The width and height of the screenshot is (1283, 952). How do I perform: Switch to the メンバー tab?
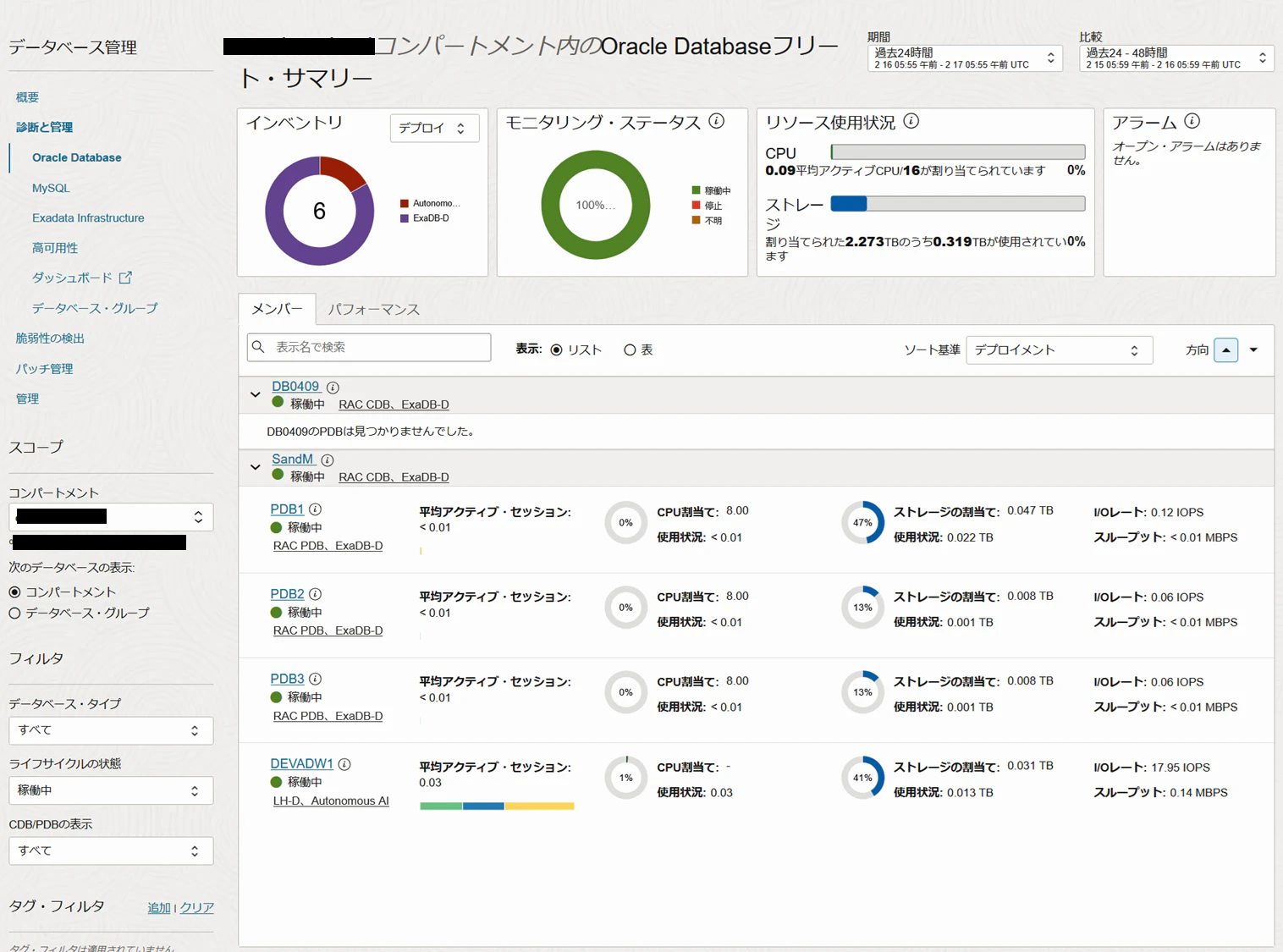coord(277,309)
